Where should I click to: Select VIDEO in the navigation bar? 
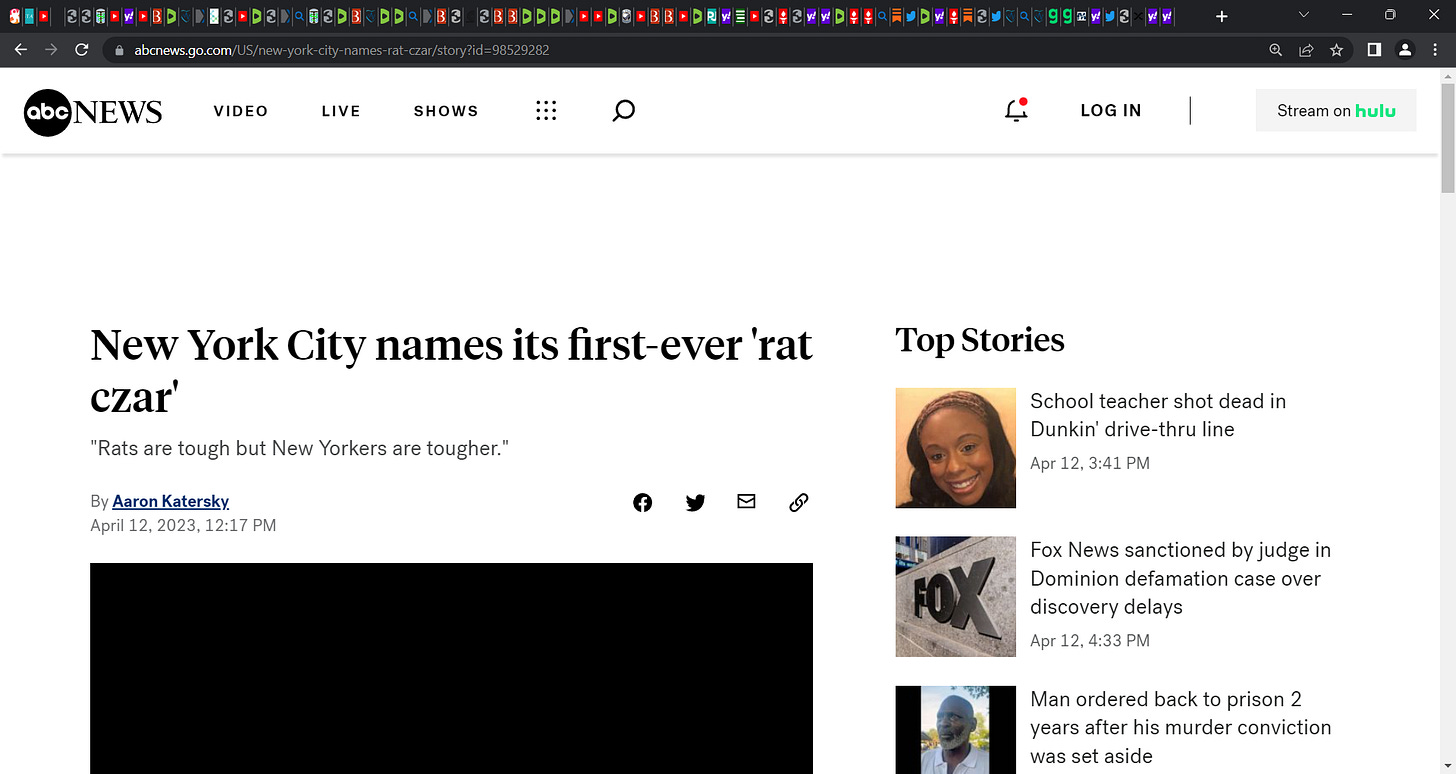coord(240,110)
